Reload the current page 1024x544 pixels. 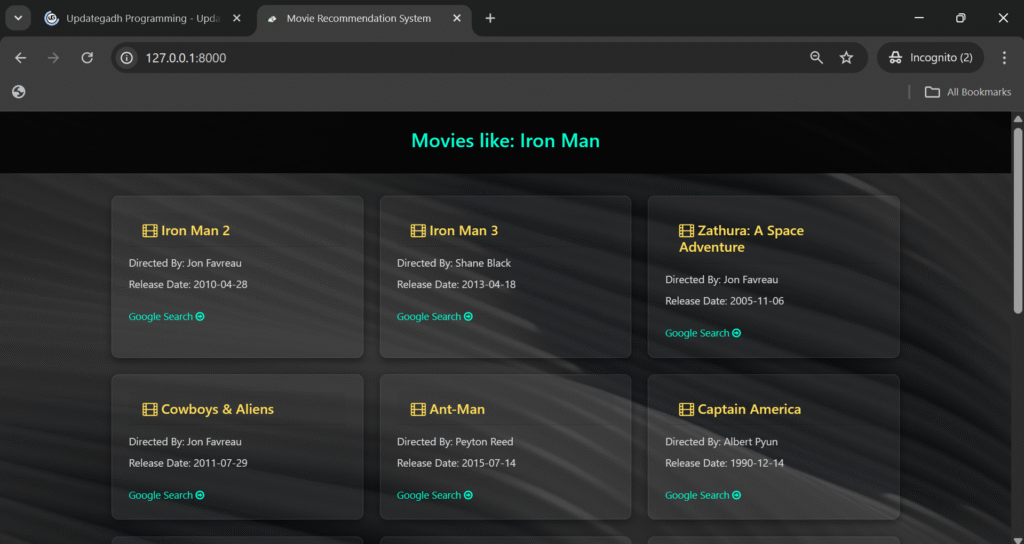pos(87,58)
